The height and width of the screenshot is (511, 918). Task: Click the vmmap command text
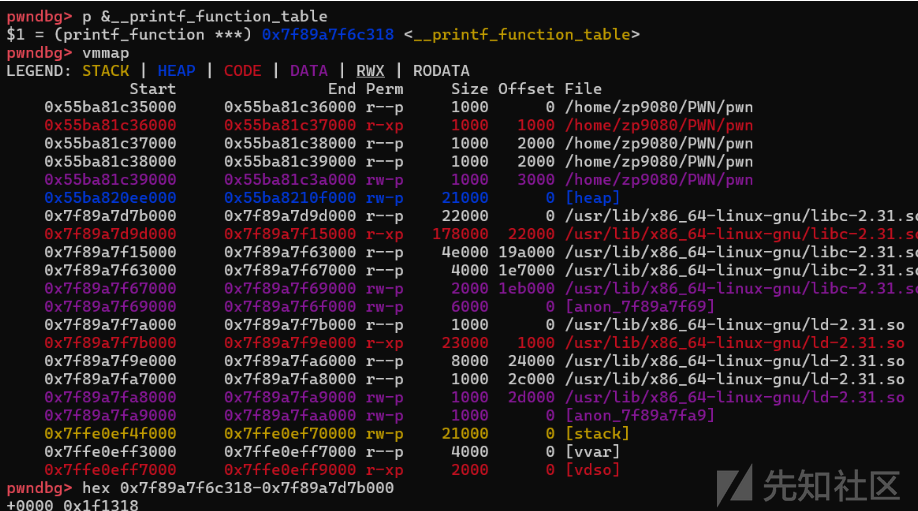(105, 53)
